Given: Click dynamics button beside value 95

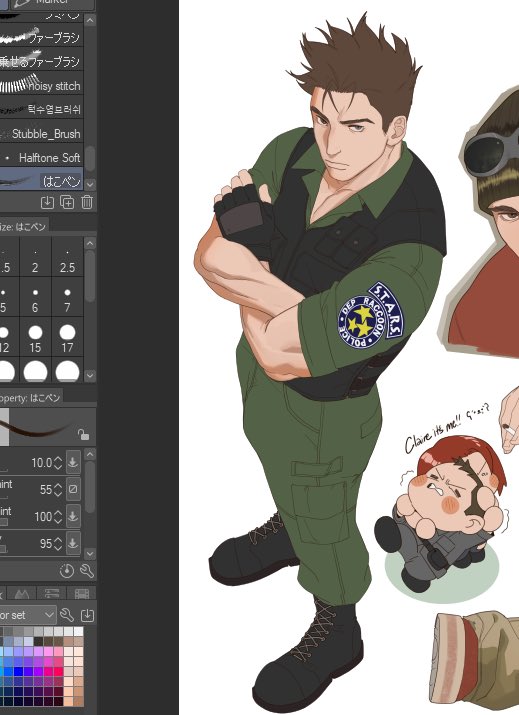Looking at the screenshot, I should 73,543.
